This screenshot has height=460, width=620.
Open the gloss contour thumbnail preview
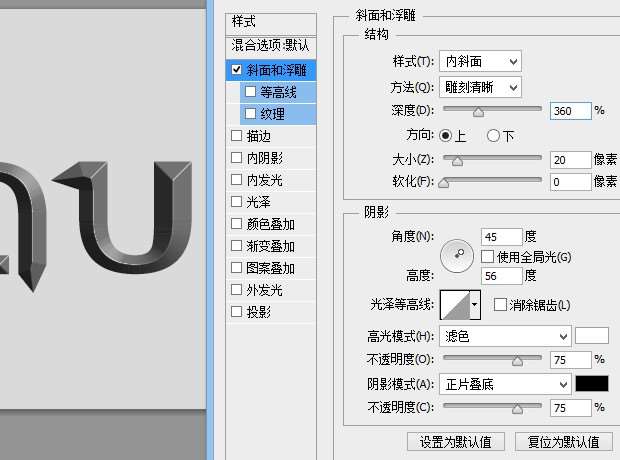click(x=454, y=304)
